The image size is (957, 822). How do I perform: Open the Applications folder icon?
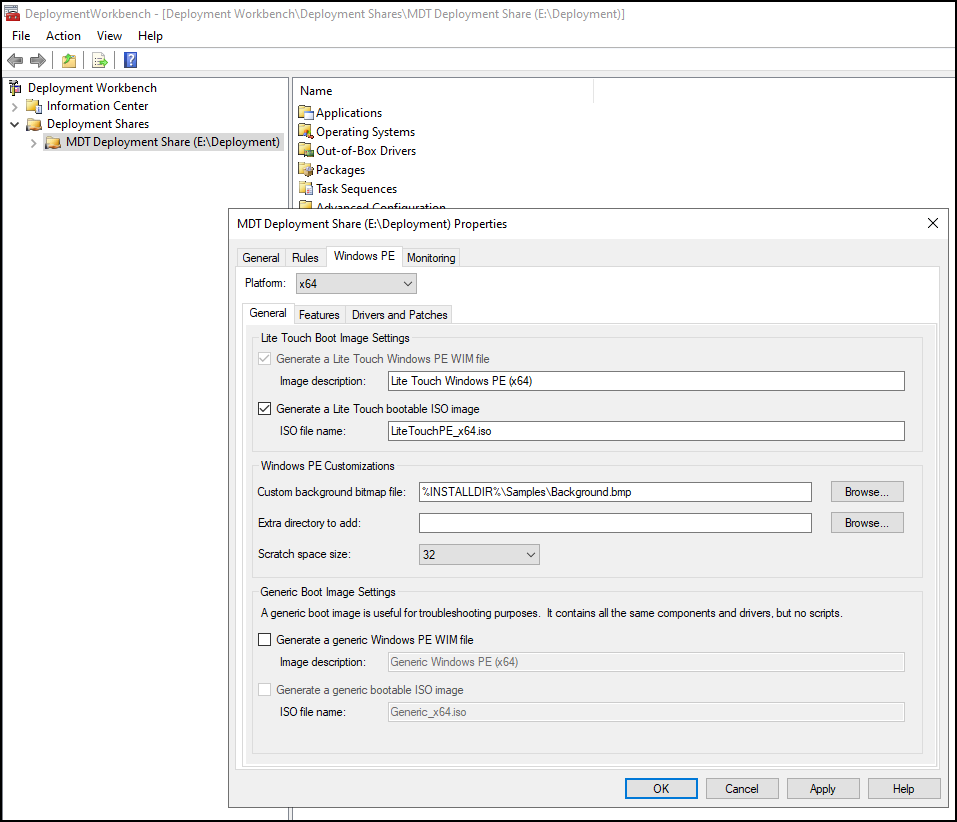tap(306, 113)
